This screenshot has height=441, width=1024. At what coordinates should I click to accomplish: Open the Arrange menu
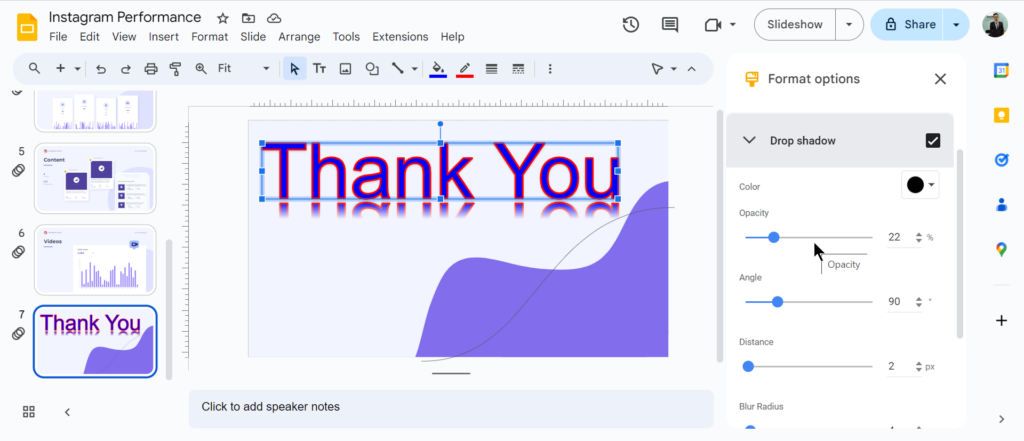tap(299, 37)
